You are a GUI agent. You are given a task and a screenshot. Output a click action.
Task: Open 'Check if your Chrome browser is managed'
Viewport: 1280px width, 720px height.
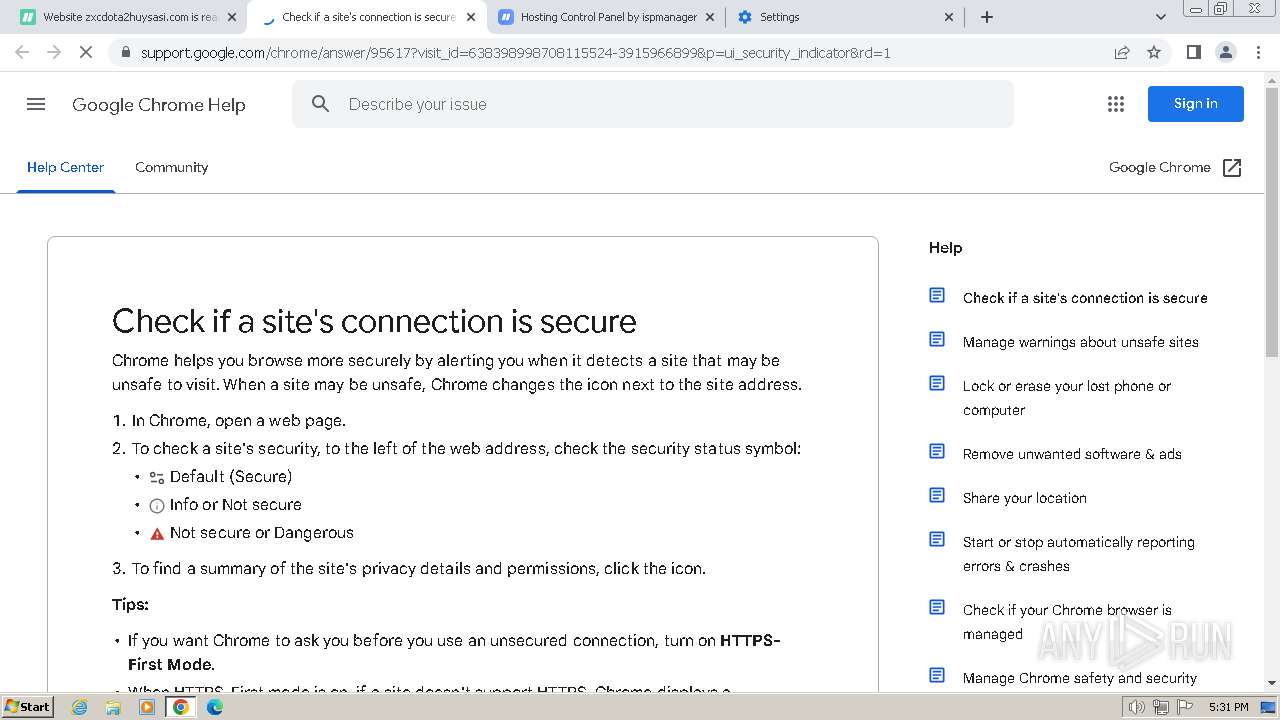[x=1067, y=622]
